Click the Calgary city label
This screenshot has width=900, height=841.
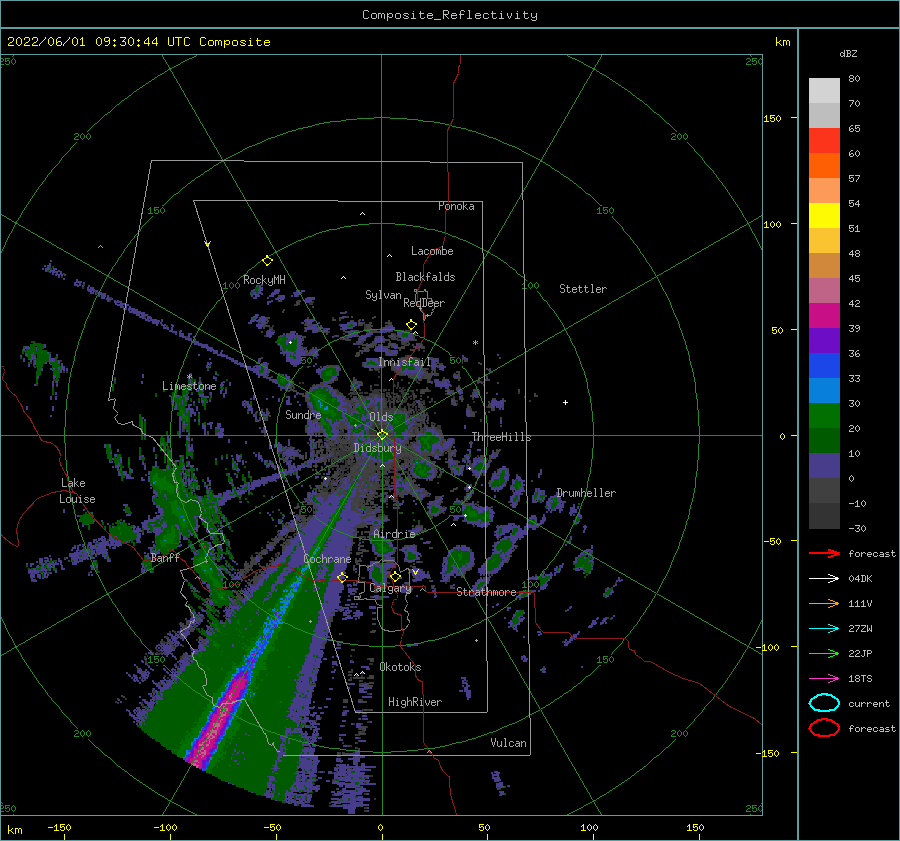[390, 588]
